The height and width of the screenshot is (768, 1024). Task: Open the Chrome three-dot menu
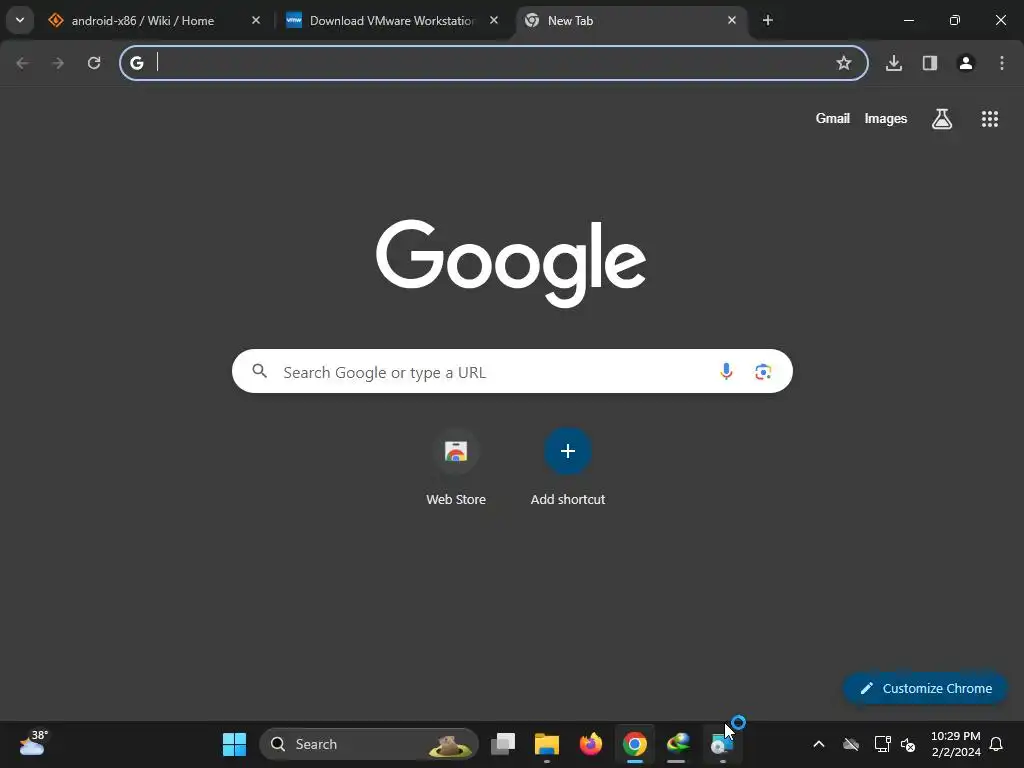(x=1002, y=63)
